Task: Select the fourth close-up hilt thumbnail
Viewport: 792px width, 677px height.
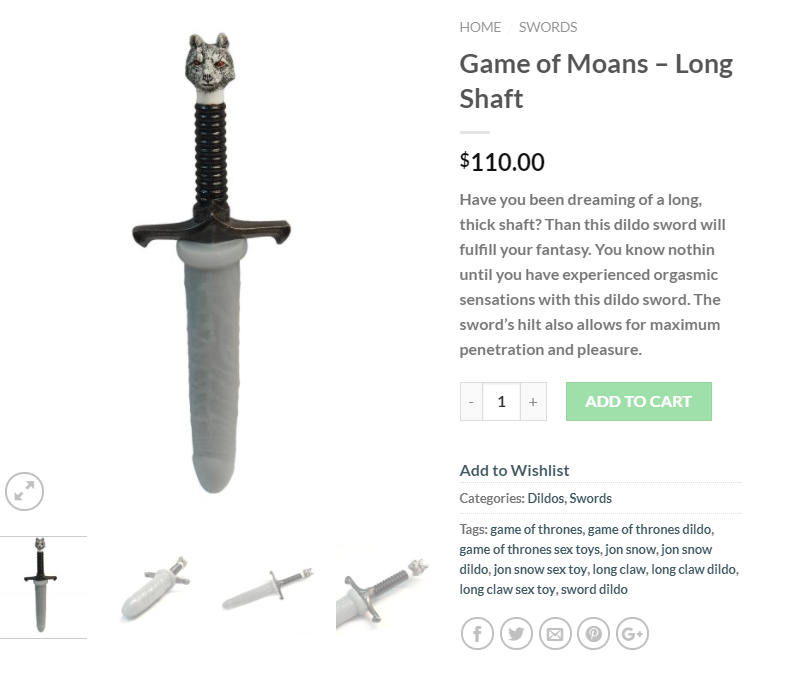Action: coord(382,589)
